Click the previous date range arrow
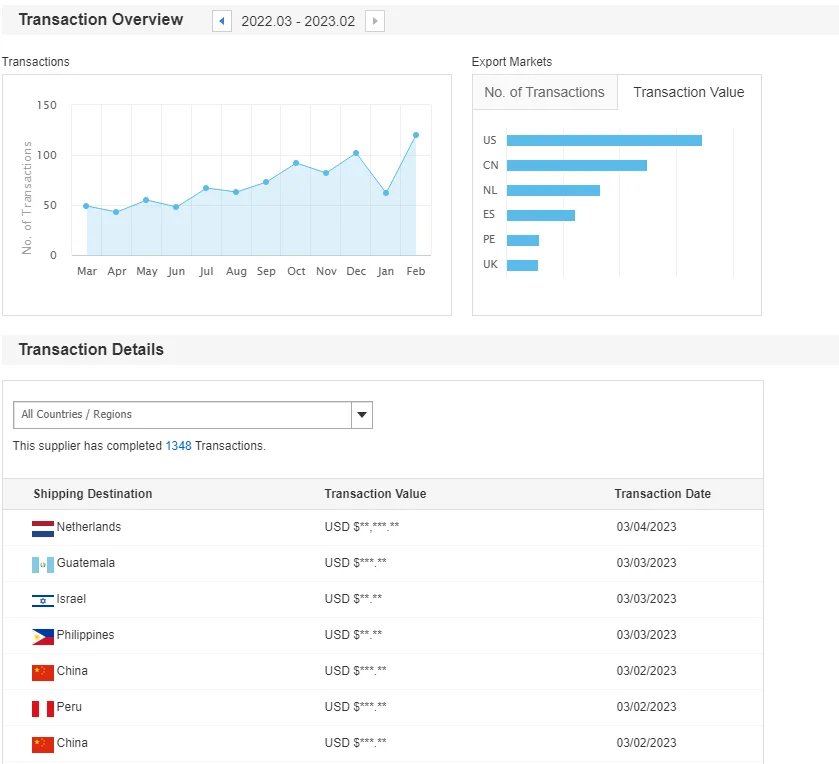 click(x=221, y=21)
